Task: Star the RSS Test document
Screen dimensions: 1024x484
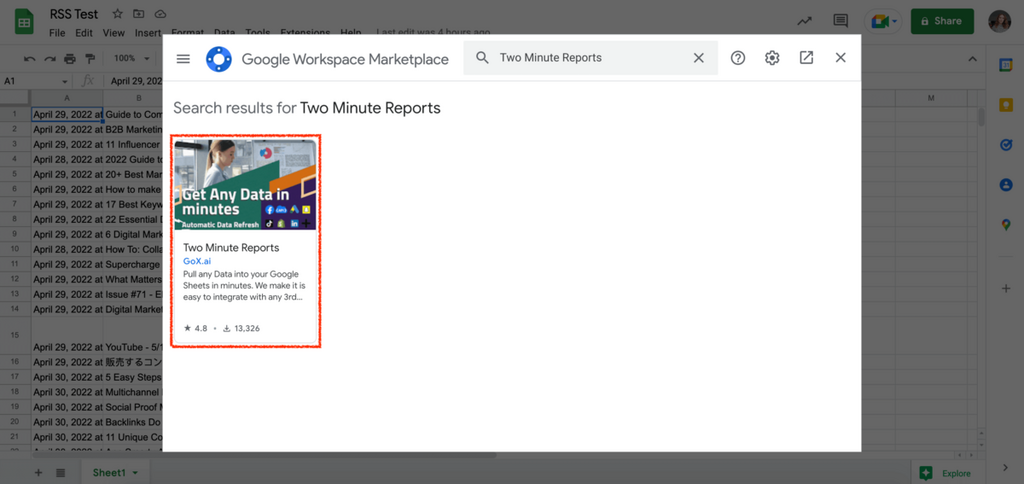Action: point(118,14)
